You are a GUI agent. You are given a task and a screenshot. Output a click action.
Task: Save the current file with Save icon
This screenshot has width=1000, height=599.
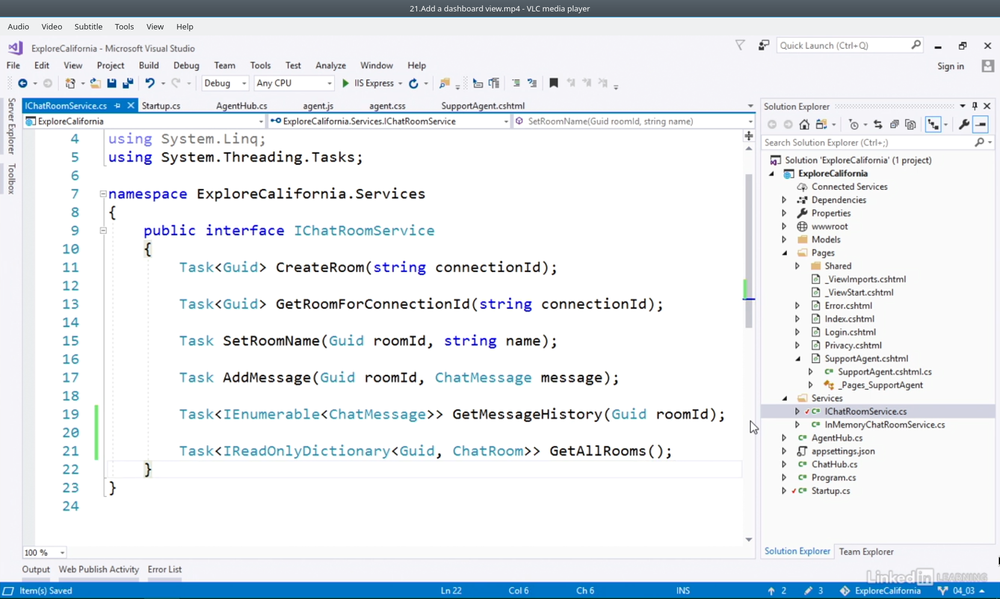[x=112, y=84]
